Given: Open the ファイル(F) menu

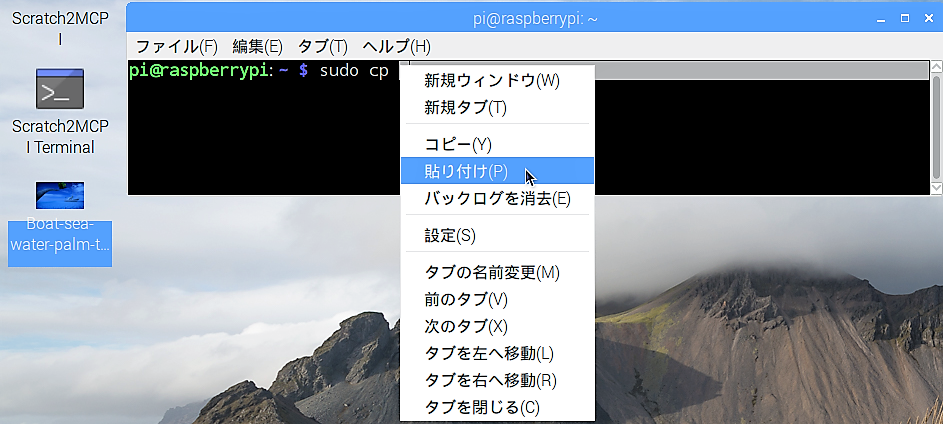Looking at the screenshot, I should (x=176, y=46).
